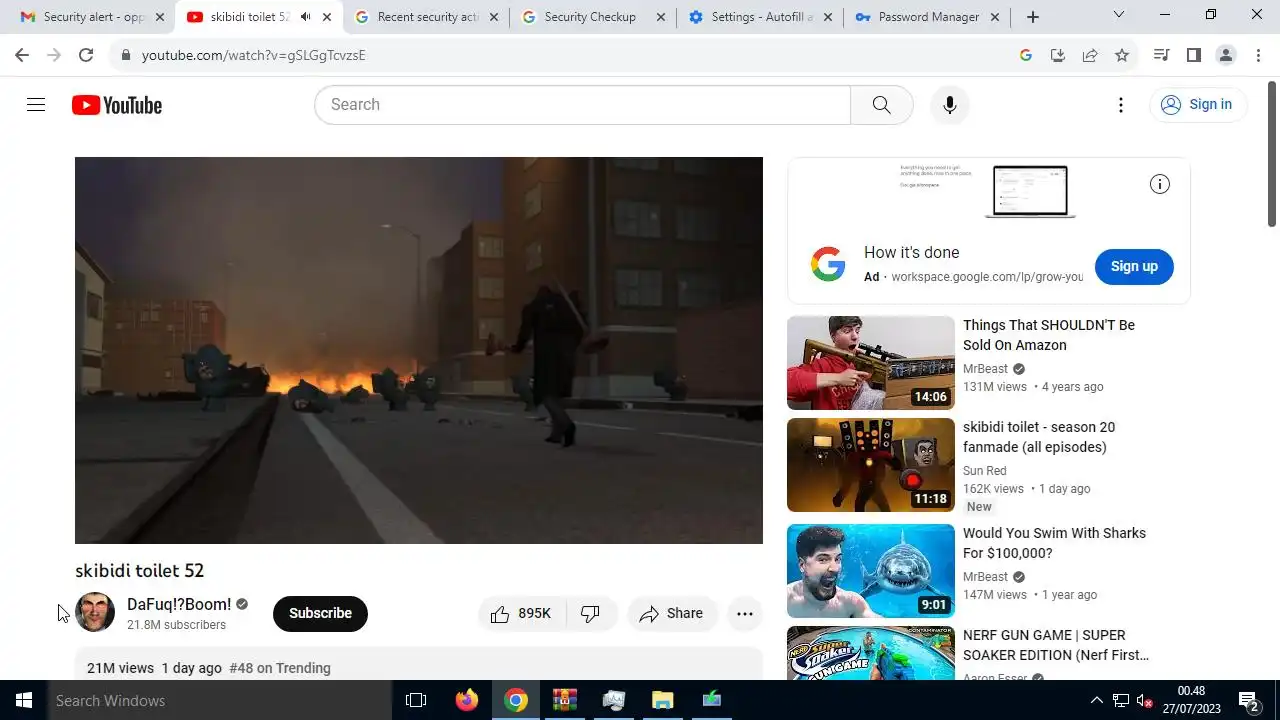1280x720 pixels.
Task: Click muted volume tray icon
Action: (1145, 700)
